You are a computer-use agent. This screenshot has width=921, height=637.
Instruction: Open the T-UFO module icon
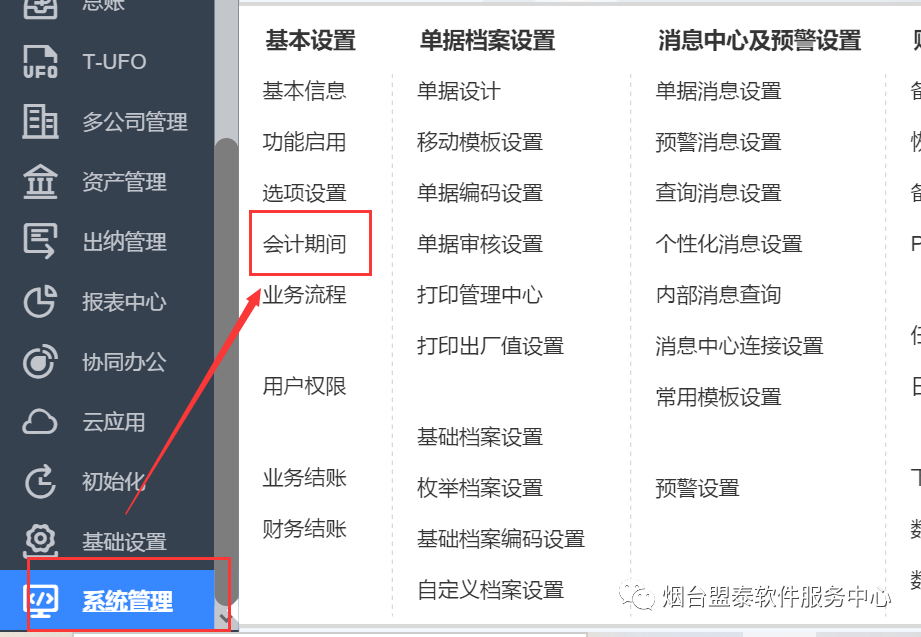(40, 62)
